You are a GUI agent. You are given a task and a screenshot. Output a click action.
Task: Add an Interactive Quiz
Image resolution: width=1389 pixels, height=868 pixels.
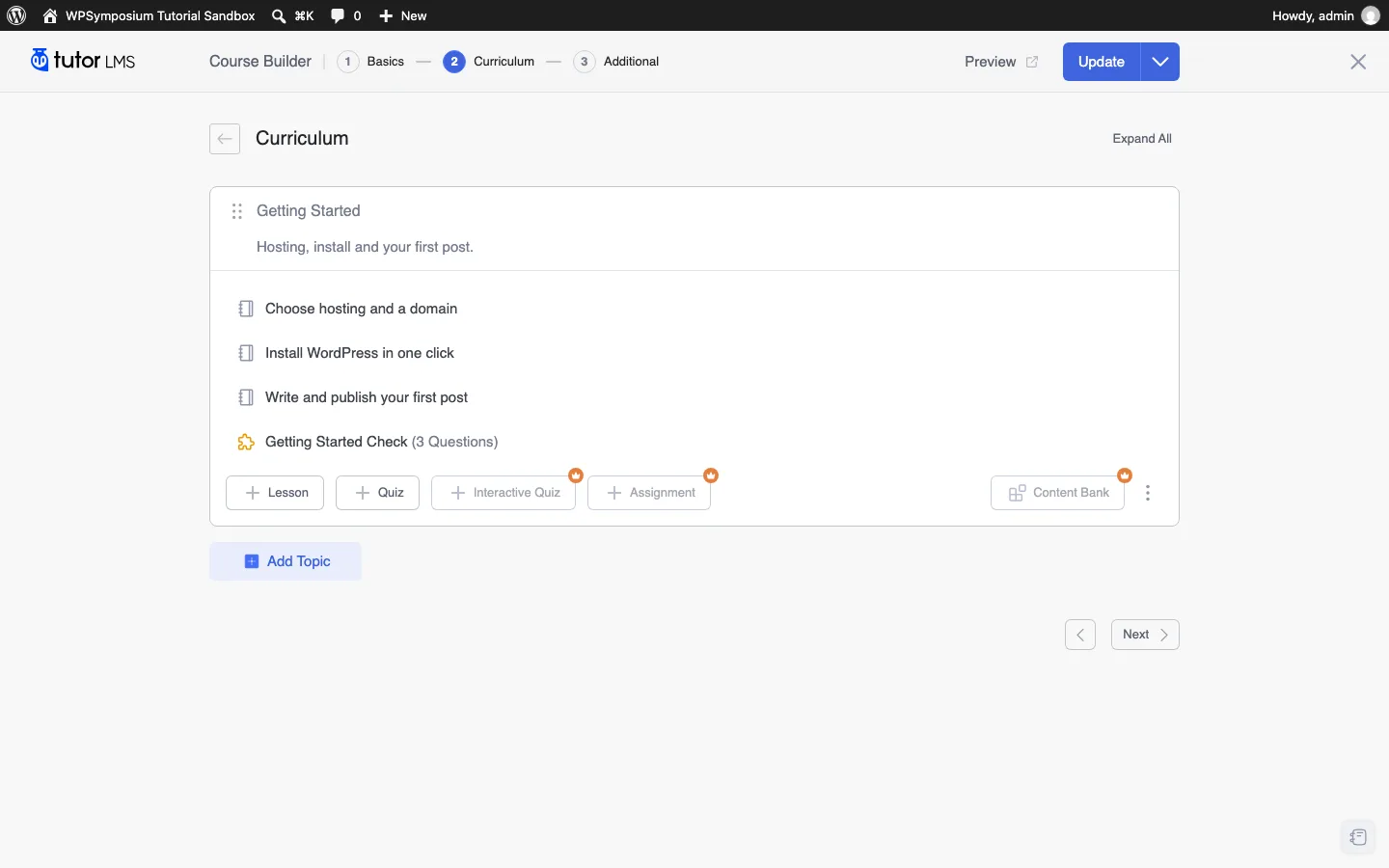[504, 493]
